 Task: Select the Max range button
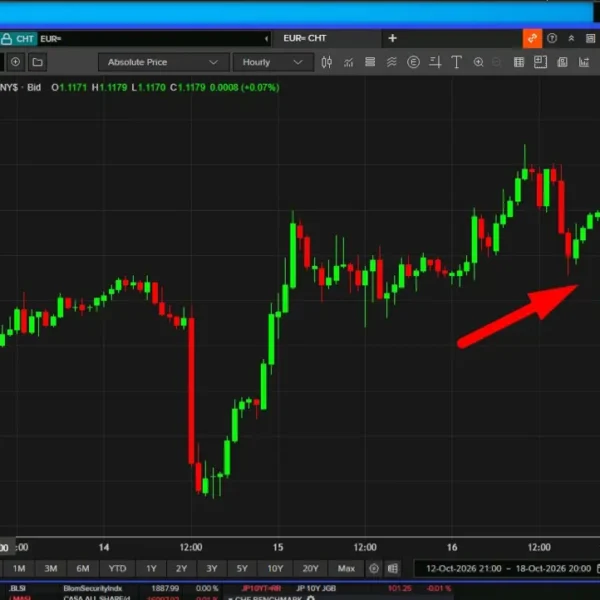346,568
